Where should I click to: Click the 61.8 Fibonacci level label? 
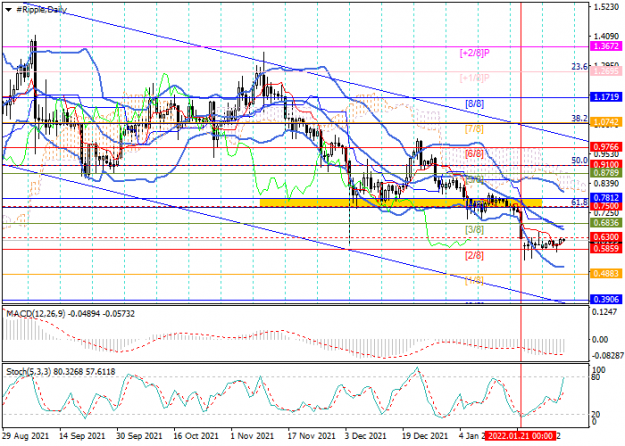click(x=579, y=202)
